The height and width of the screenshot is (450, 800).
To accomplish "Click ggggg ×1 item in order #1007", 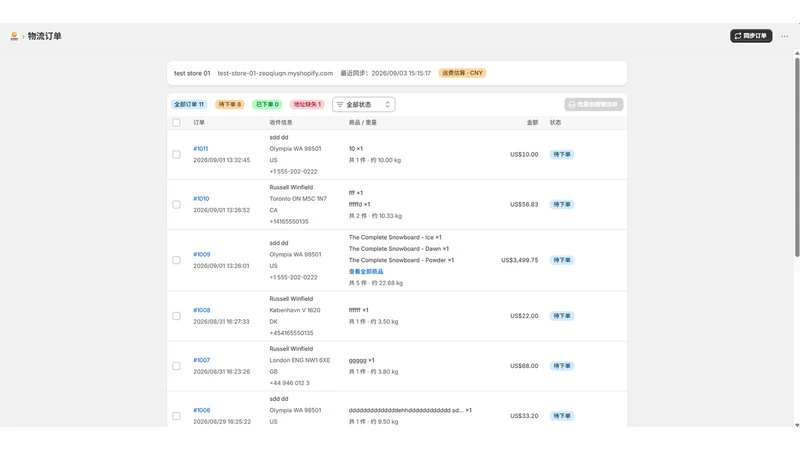I will click(361, 360).
